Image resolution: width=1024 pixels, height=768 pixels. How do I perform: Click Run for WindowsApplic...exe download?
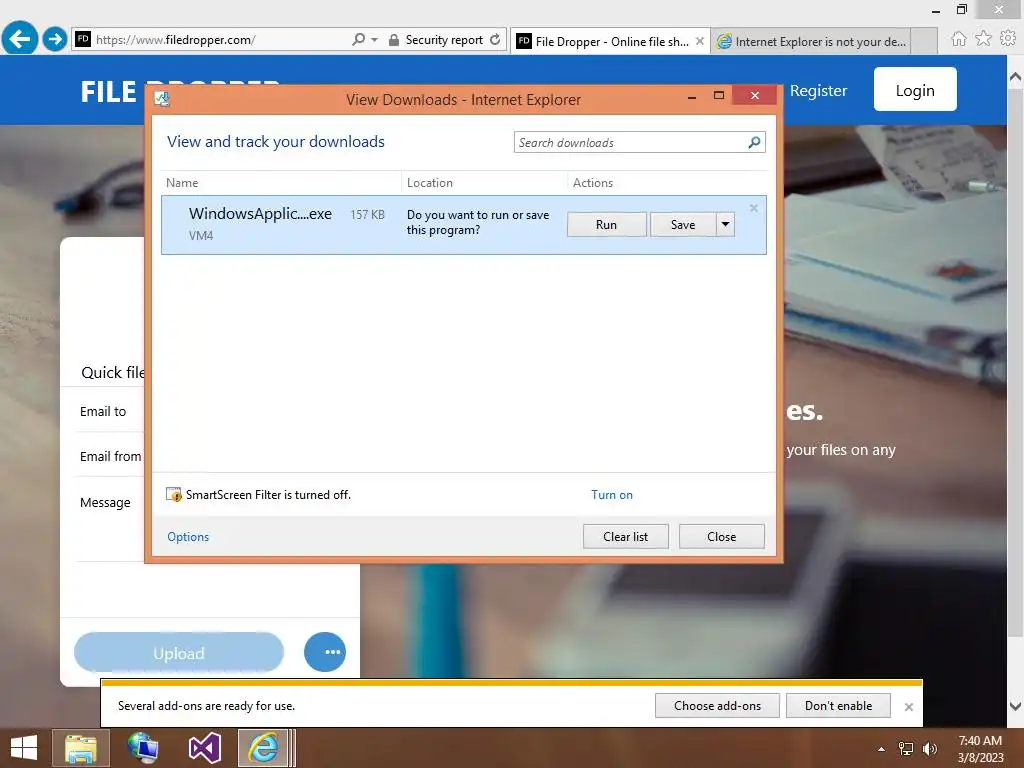(x=607, y=225)
